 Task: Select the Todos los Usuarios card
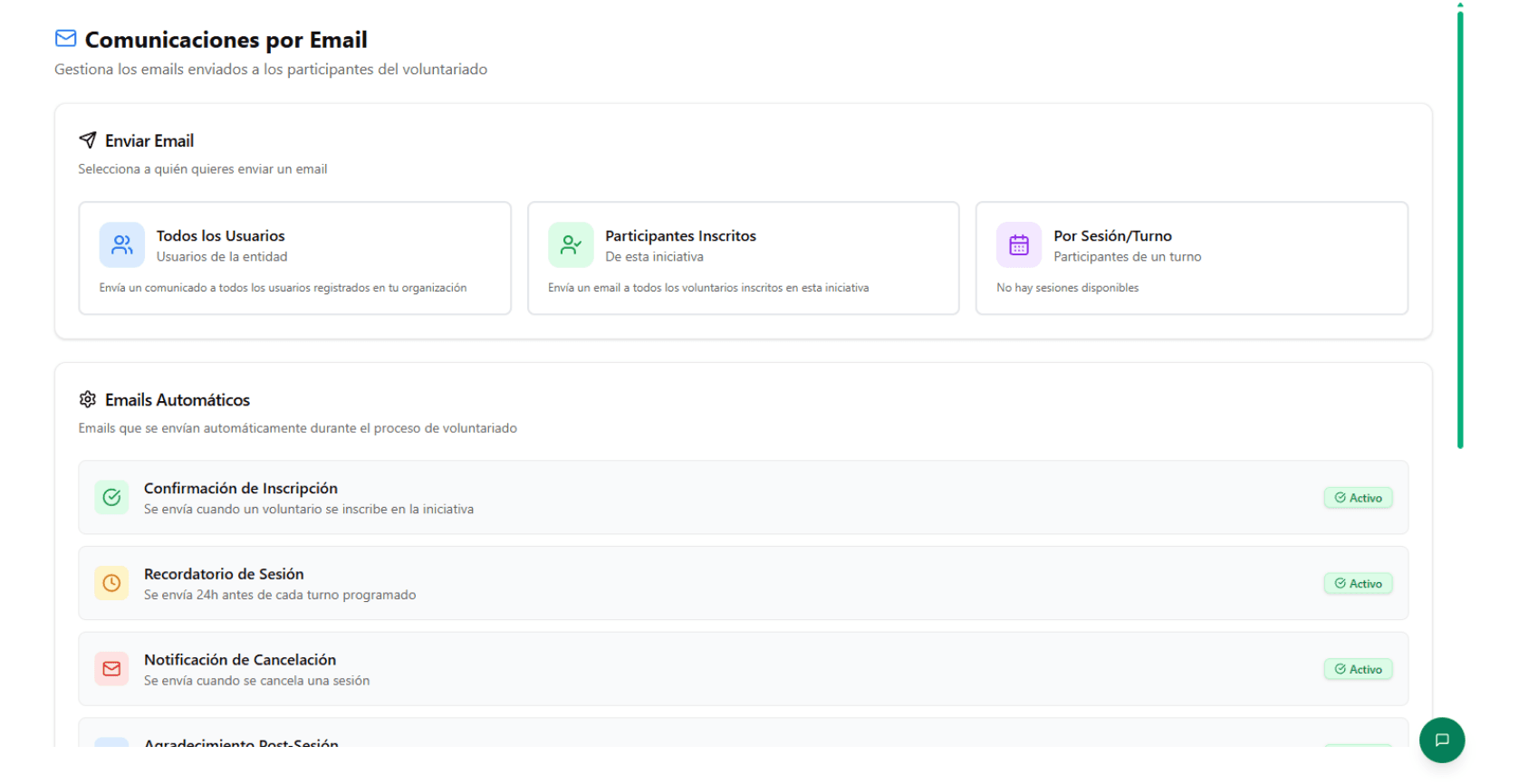[x=295, y=258]
